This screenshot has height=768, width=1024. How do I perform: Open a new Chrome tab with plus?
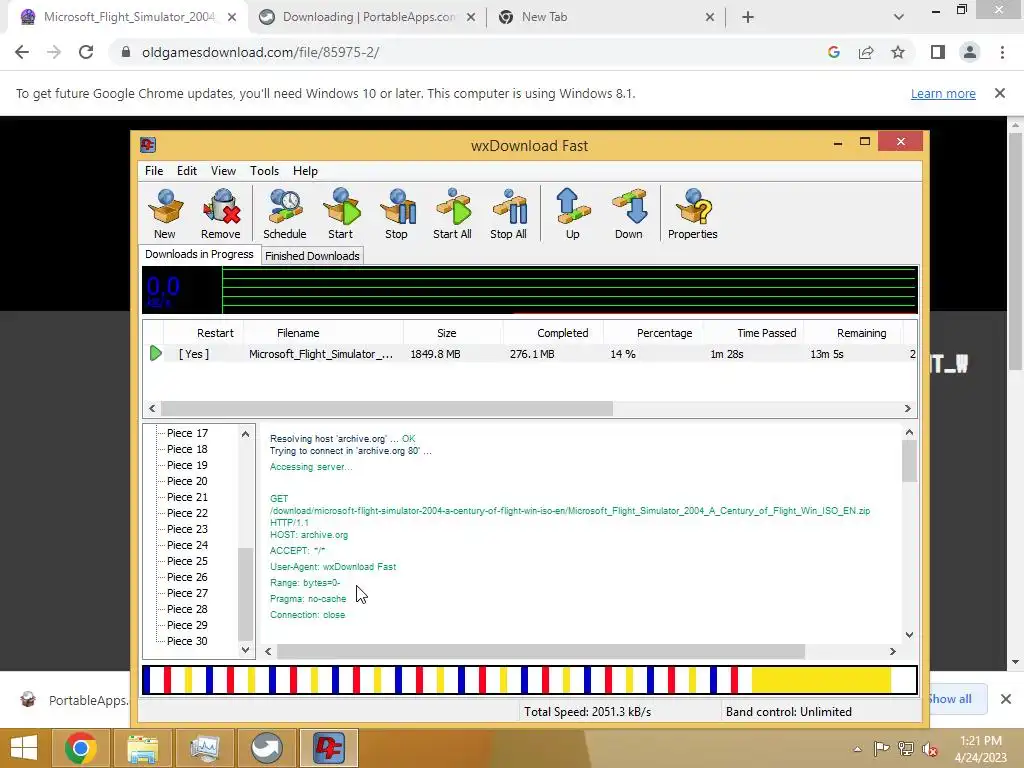pos(748,17)
